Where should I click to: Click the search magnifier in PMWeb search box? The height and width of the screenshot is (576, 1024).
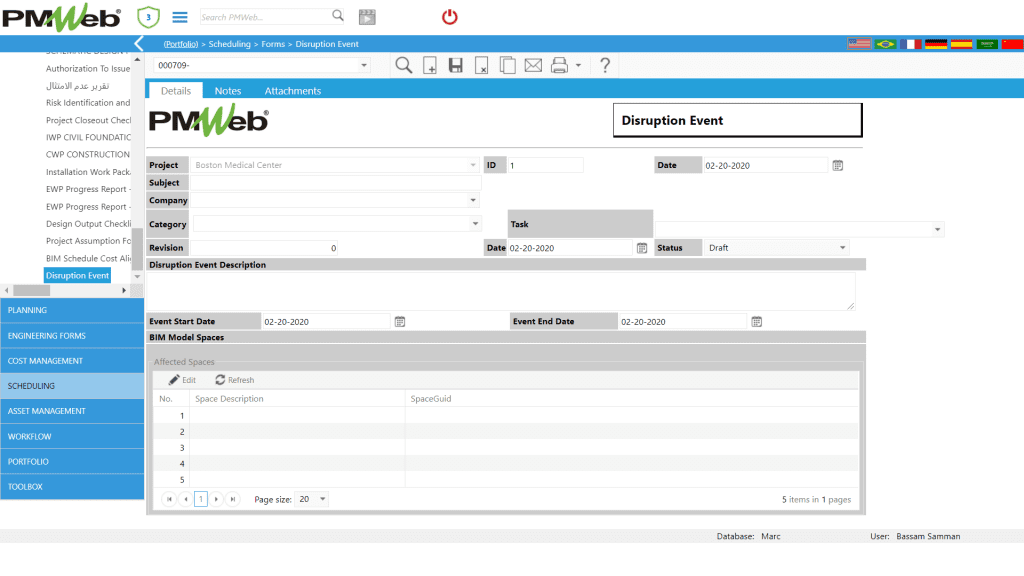[338, 15]
